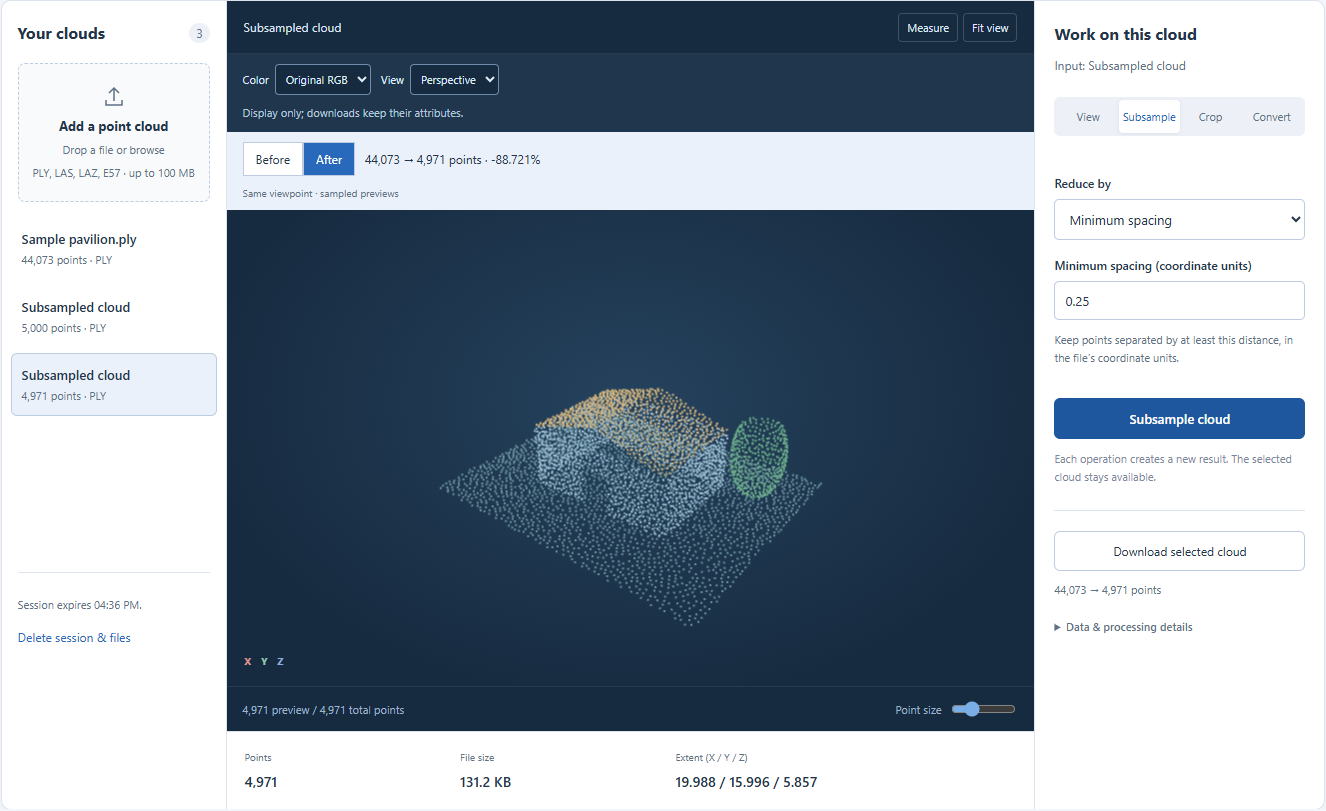The image size is (1326, 811).
Task: Switch to the Convert tab
Action: click(x=1272, y=117)
